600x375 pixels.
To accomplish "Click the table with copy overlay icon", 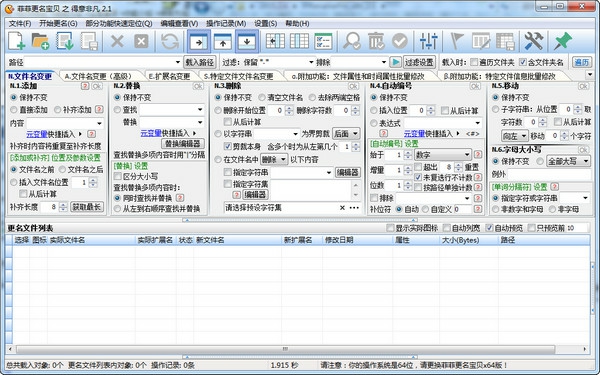I will [x=505, y=41].
